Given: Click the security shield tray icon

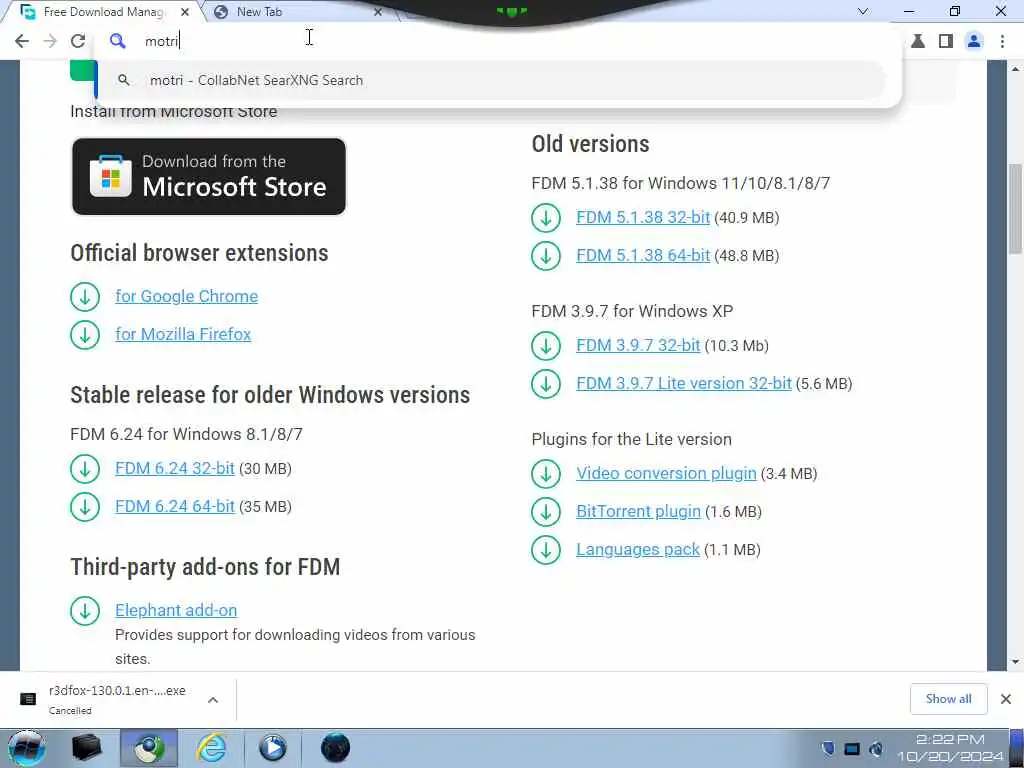Looking at the screenshot, I should click(x=827, y=748).
